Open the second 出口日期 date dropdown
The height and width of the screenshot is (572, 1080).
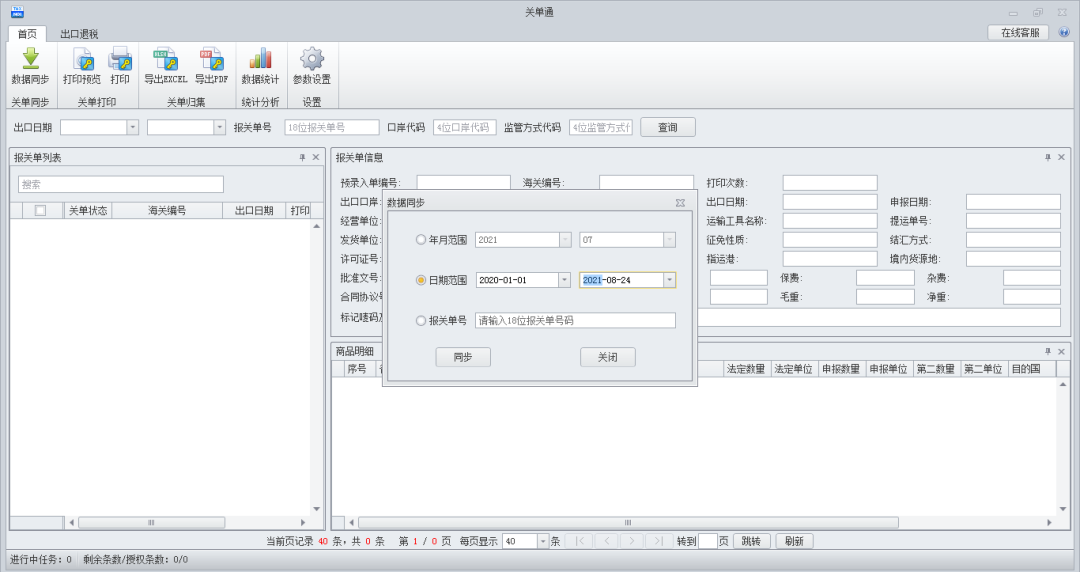[x=219, y=127]
